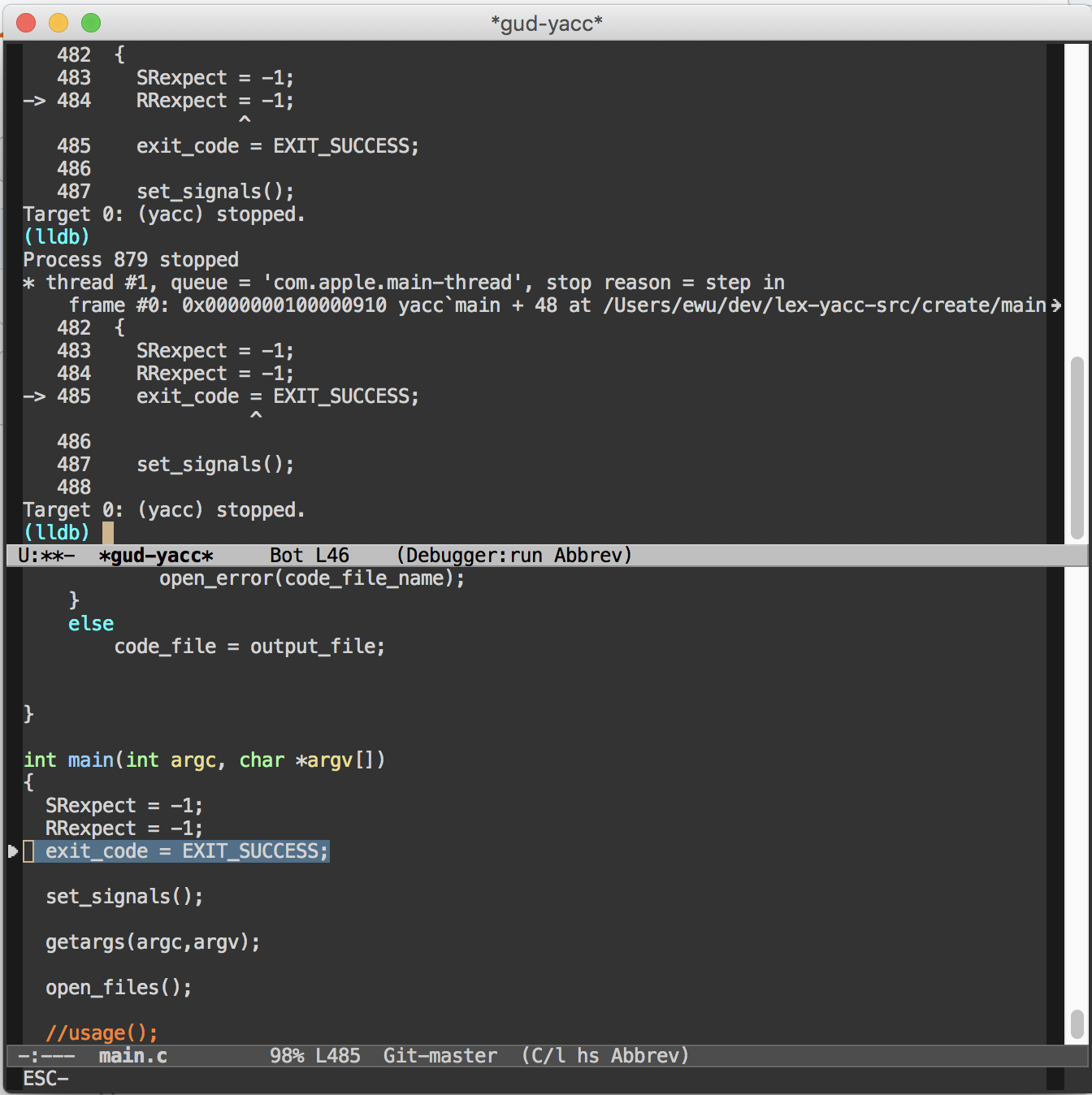Click the set_signals(); line in main.c
1092x1095 pixels.
pyautogui.click(x=124, y=897)
